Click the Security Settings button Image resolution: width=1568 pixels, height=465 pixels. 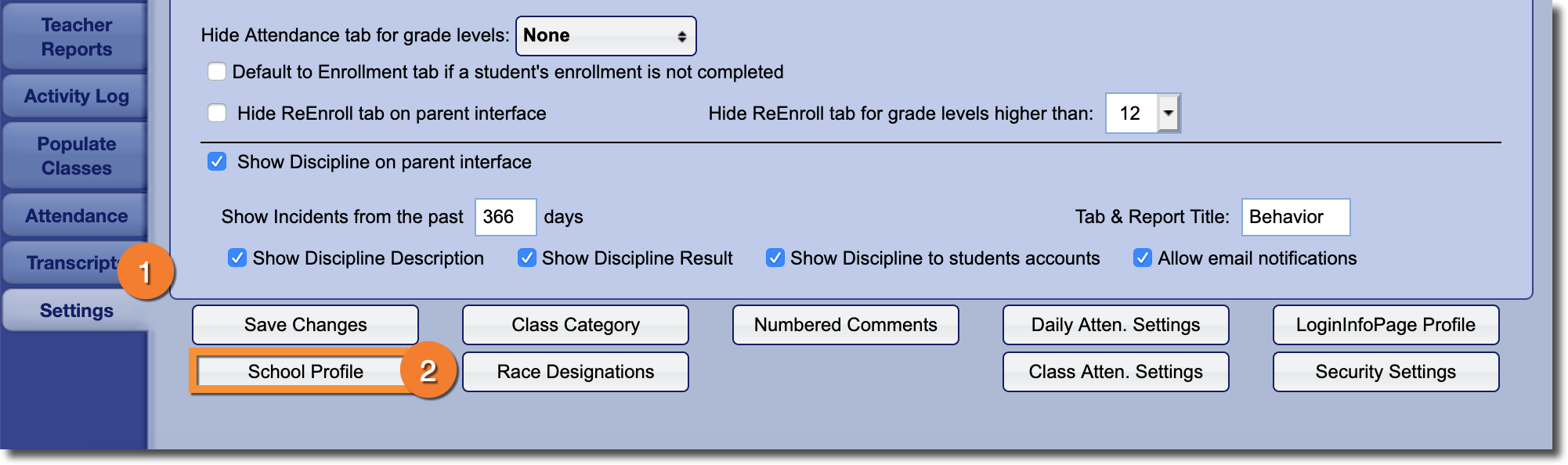click(x=1385, y=372)
